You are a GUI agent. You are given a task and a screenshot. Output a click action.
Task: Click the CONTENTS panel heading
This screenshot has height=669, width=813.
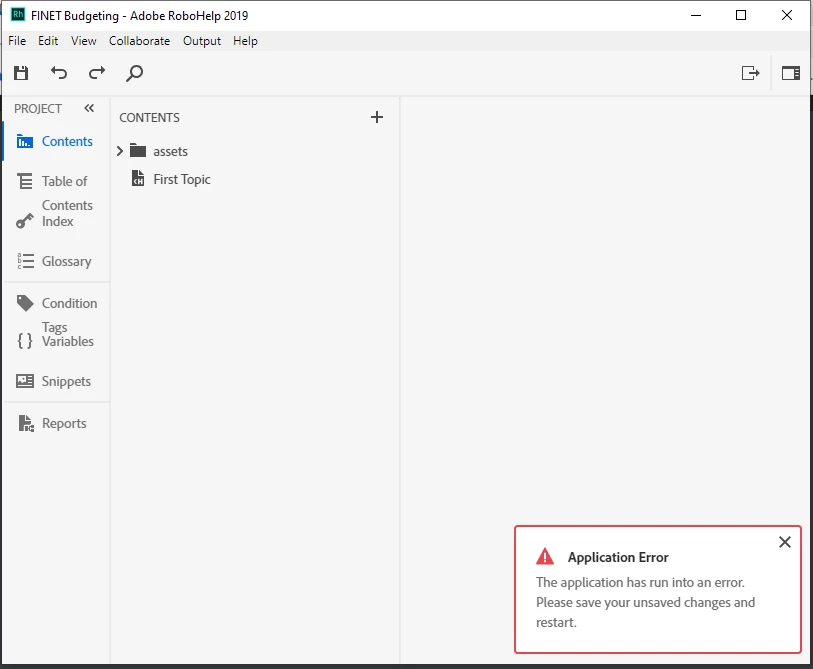coord(149,118)
